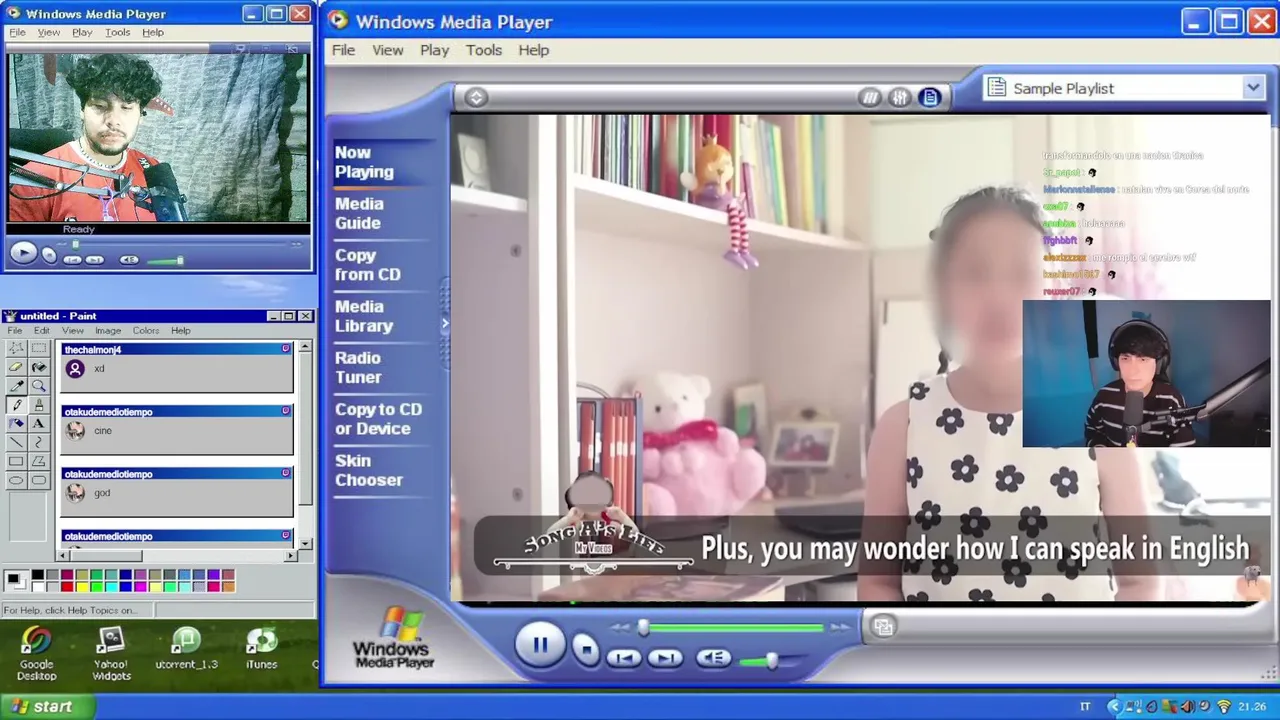Launch utorrent_1.3 from the desktop

click(186, 649)
